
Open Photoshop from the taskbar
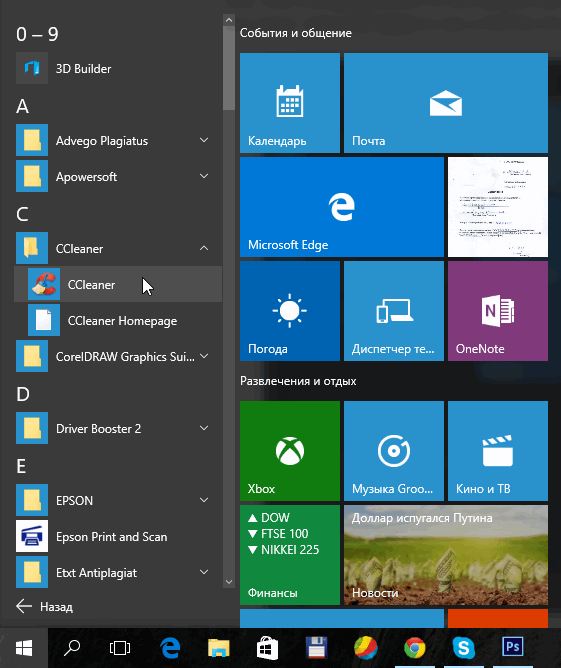512,648
